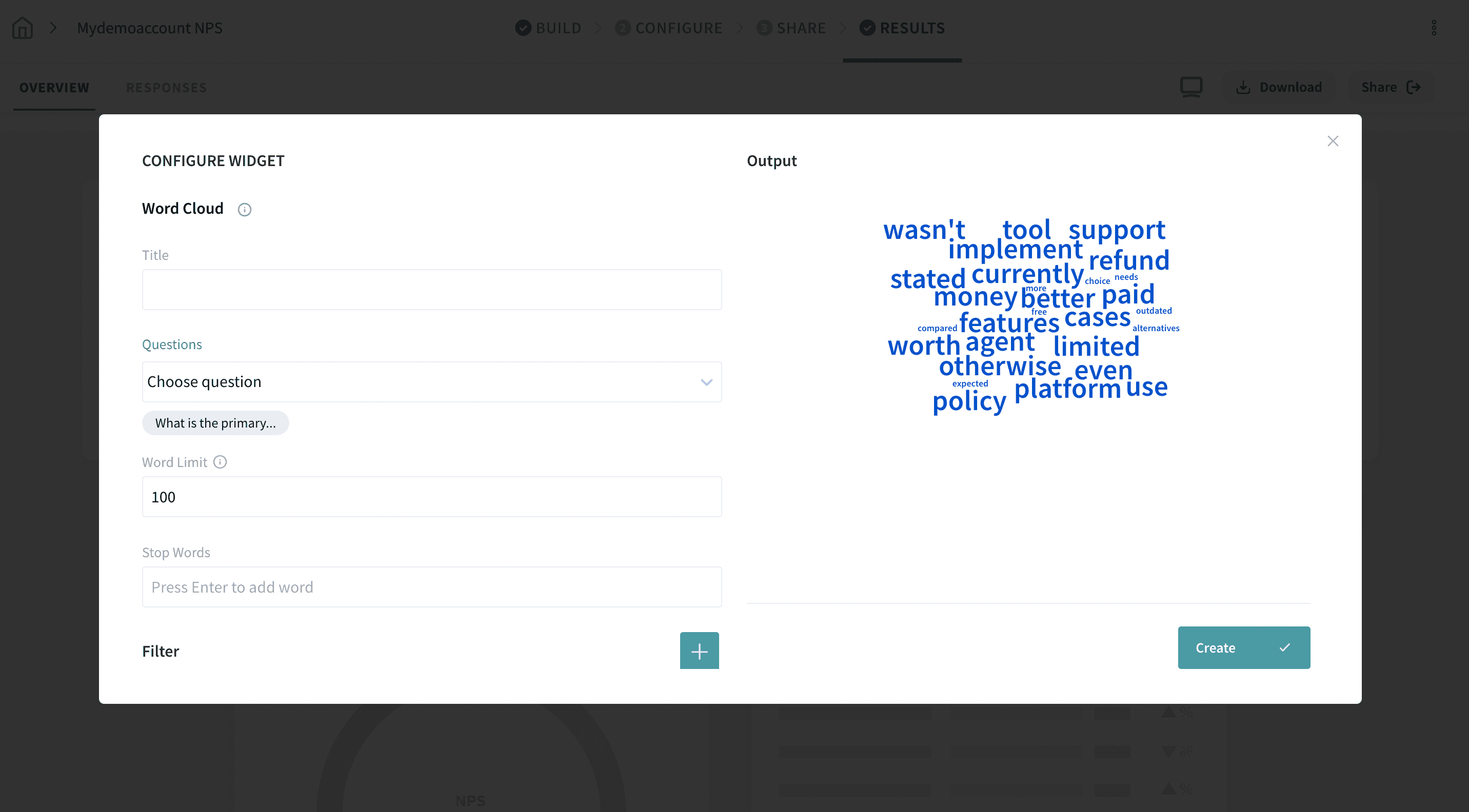The image size is (1469, 812).
Task: Click the Word Limit info icon
Action: tap(220, 462)
